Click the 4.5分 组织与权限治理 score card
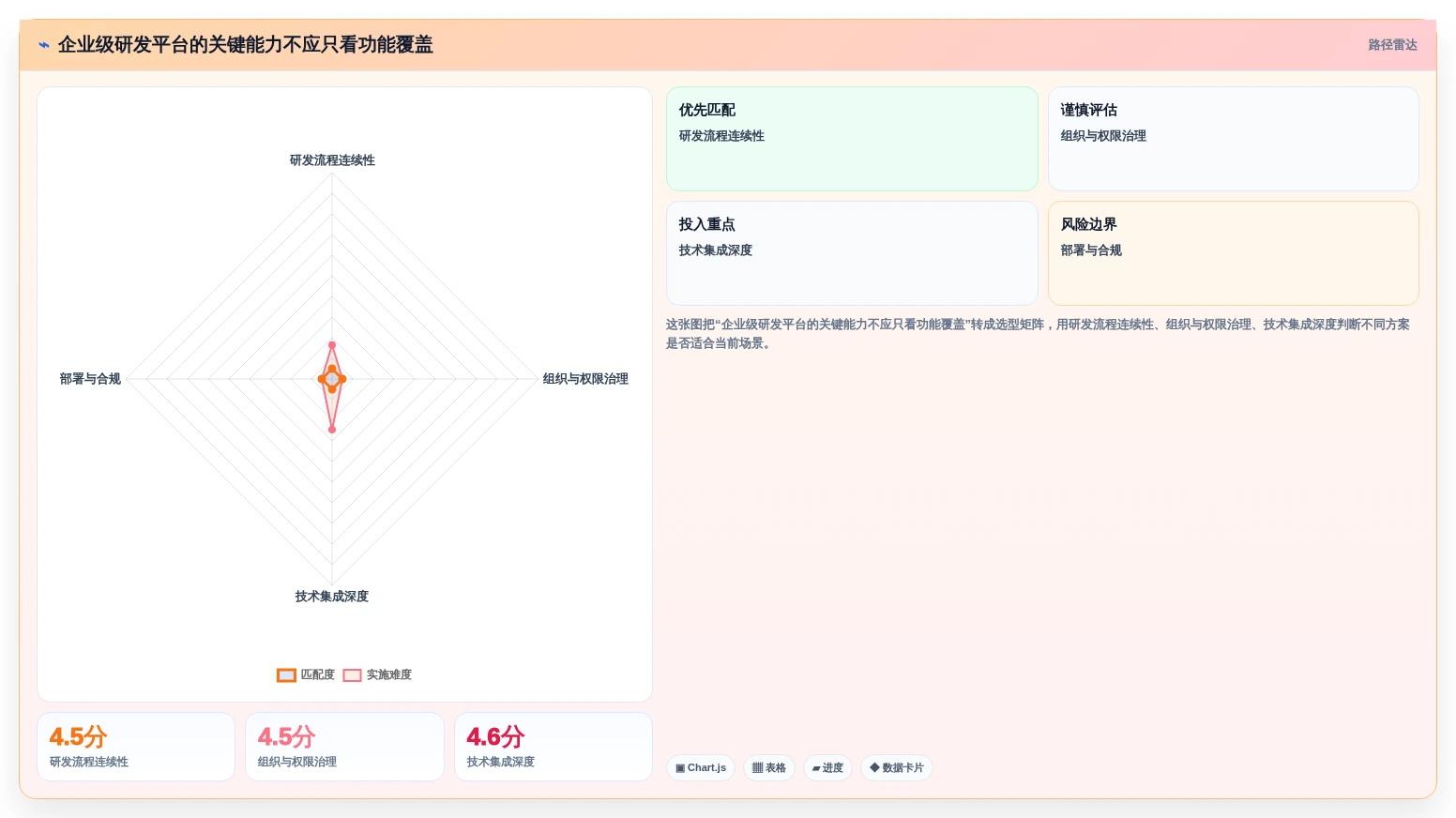 coord(344,747)
